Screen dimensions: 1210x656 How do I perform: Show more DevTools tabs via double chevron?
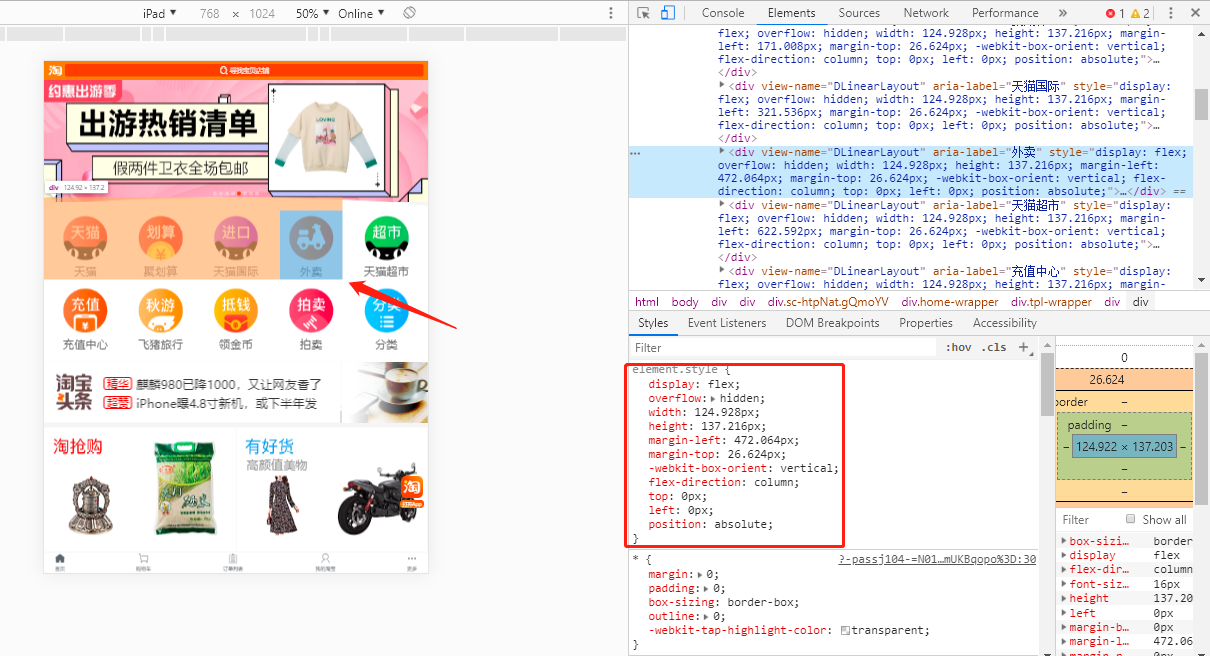pos(1062,13)
